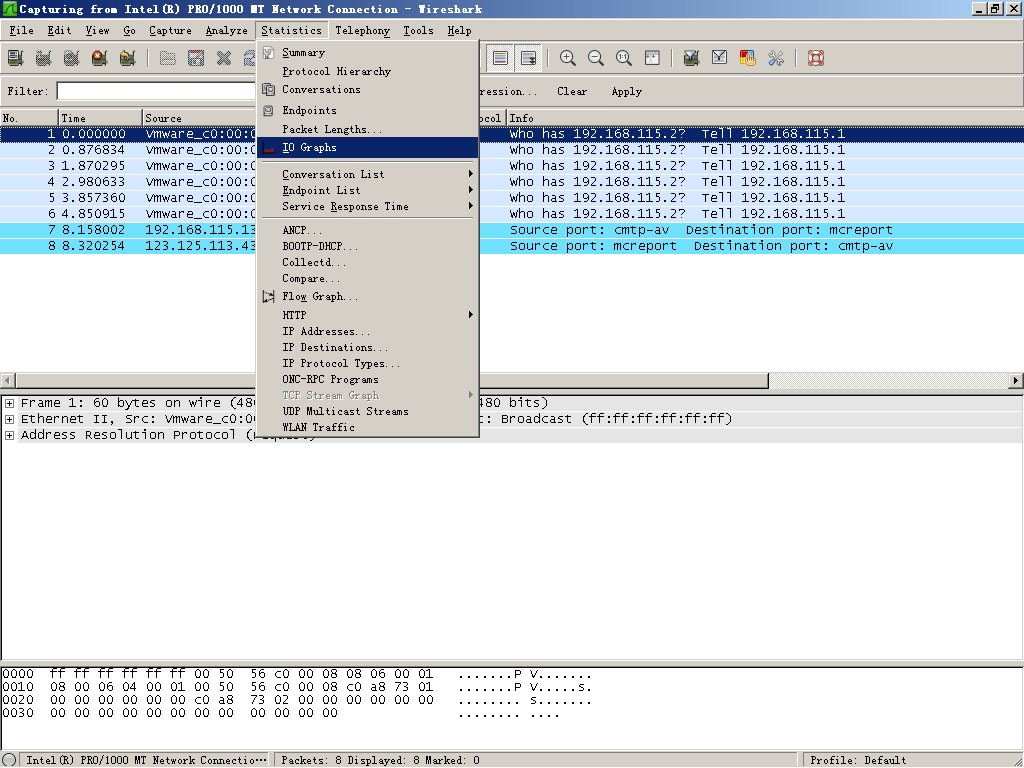Click the expert info circle in status bar
The image size is (1024, 768).
point(9,760)
